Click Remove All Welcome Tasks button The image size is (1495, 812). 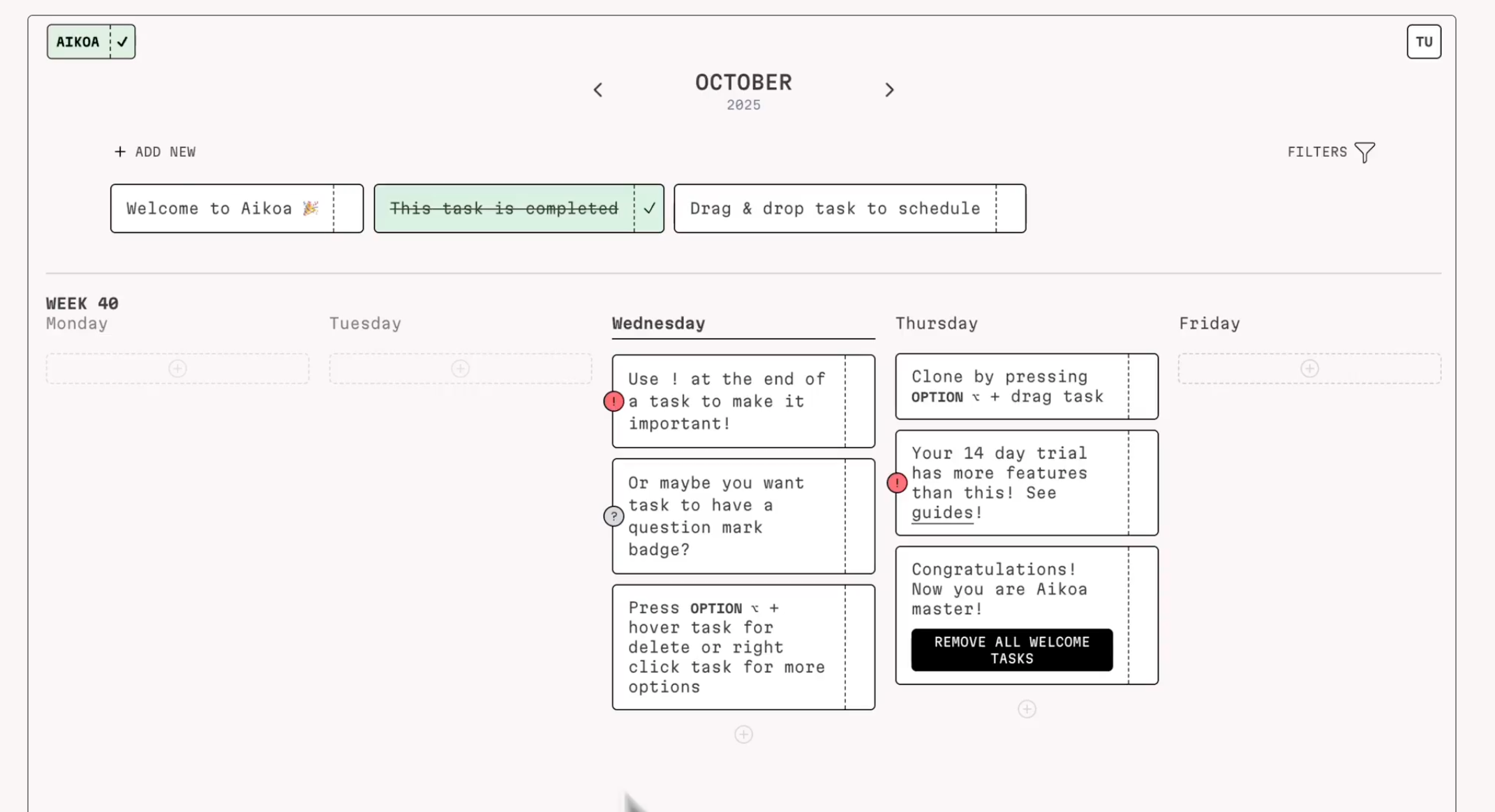click(1011, 650)
